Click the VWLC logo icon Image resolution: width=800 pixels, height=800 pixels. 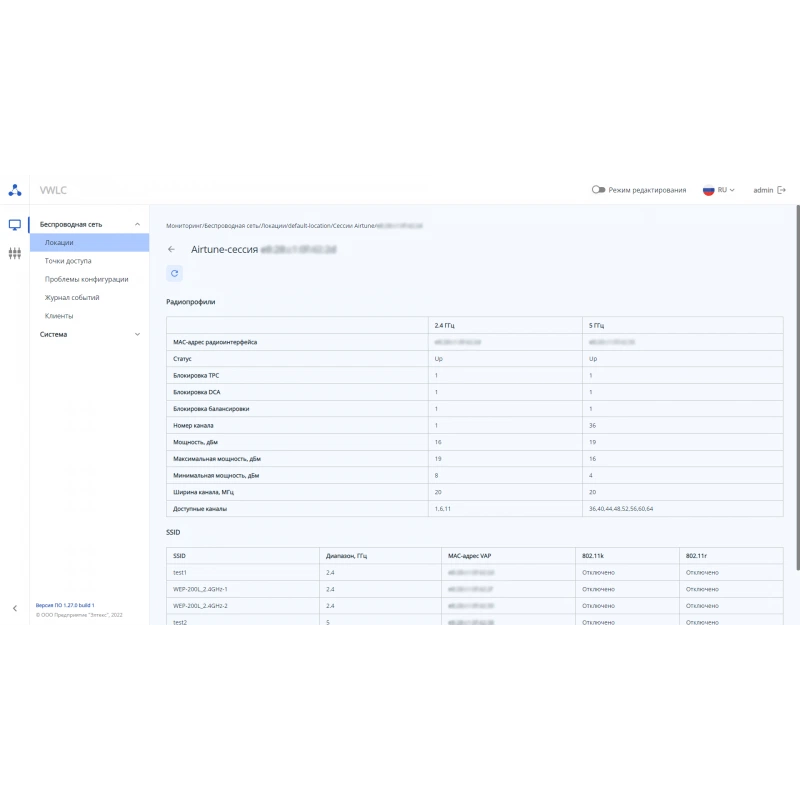[x=15, y=190]
